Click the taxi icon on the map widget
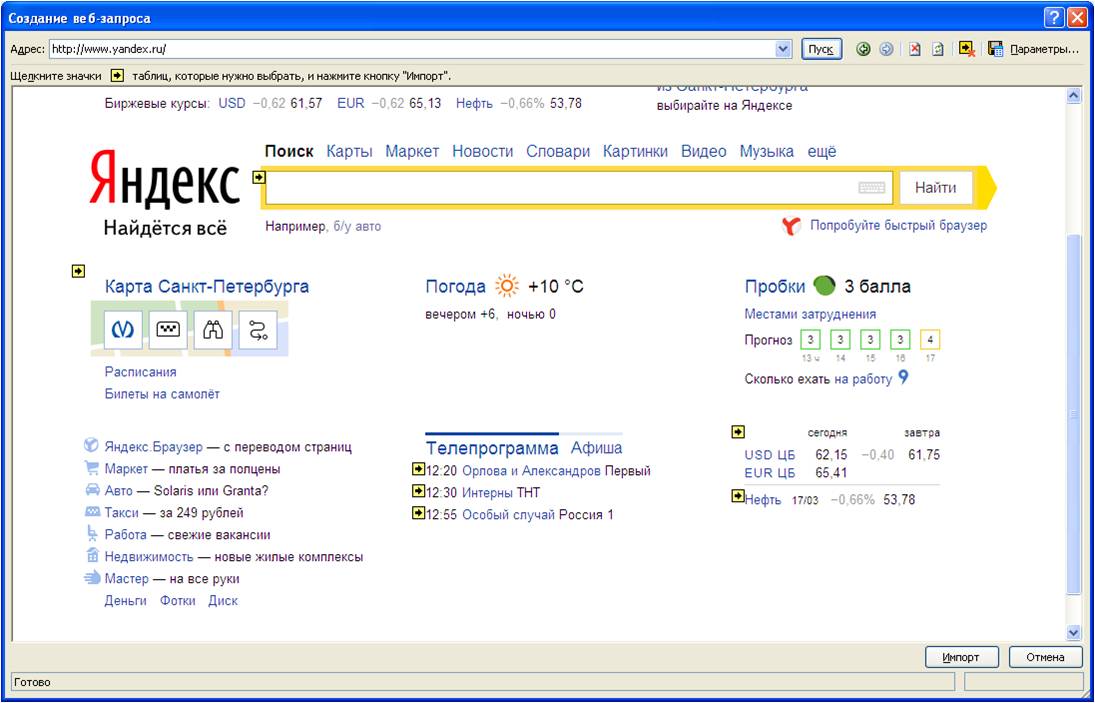Image resolution: width=1095 pixels, height=703 pixels. tap(168, 330)
